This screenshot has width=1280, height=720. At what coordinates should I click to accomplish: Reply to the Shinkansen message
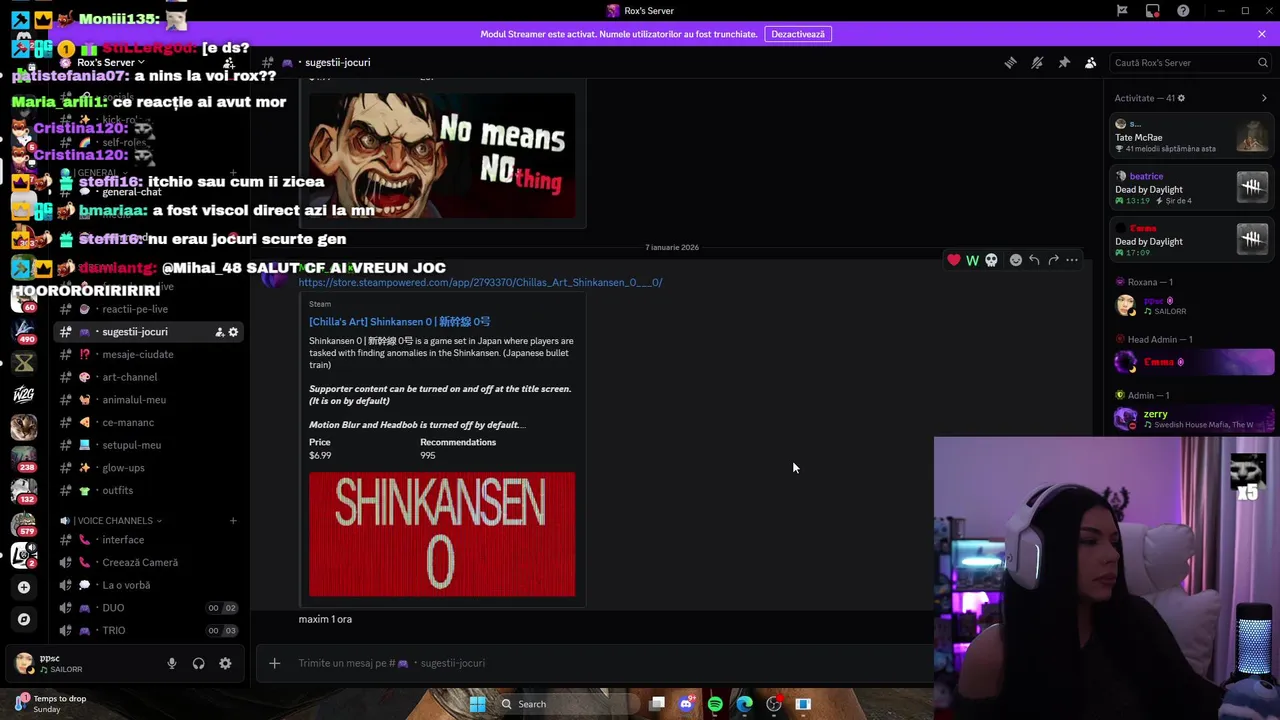coord(1035,260)
